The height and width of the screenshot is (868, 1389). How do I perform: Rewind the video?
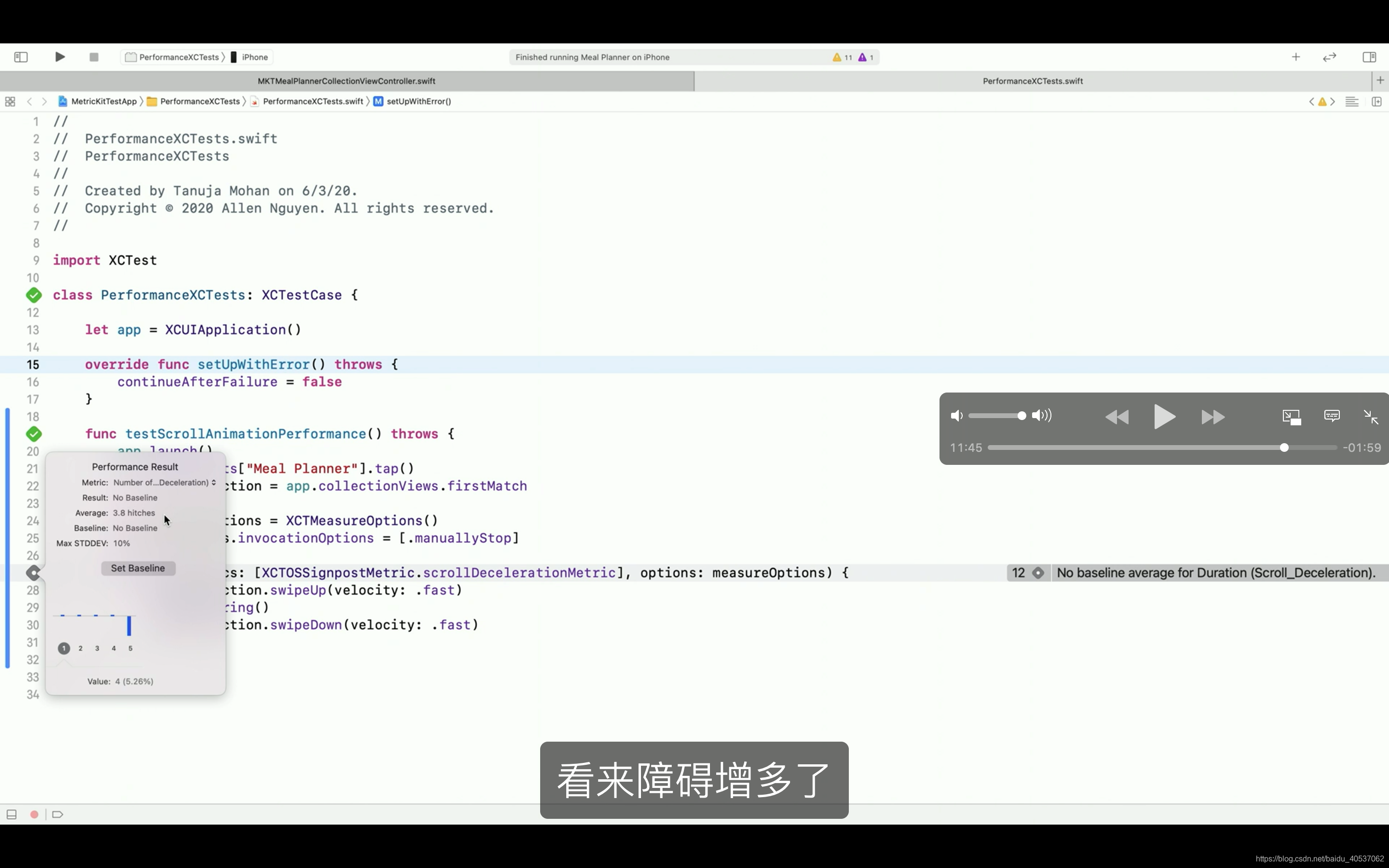click(x=1117, y=417)
